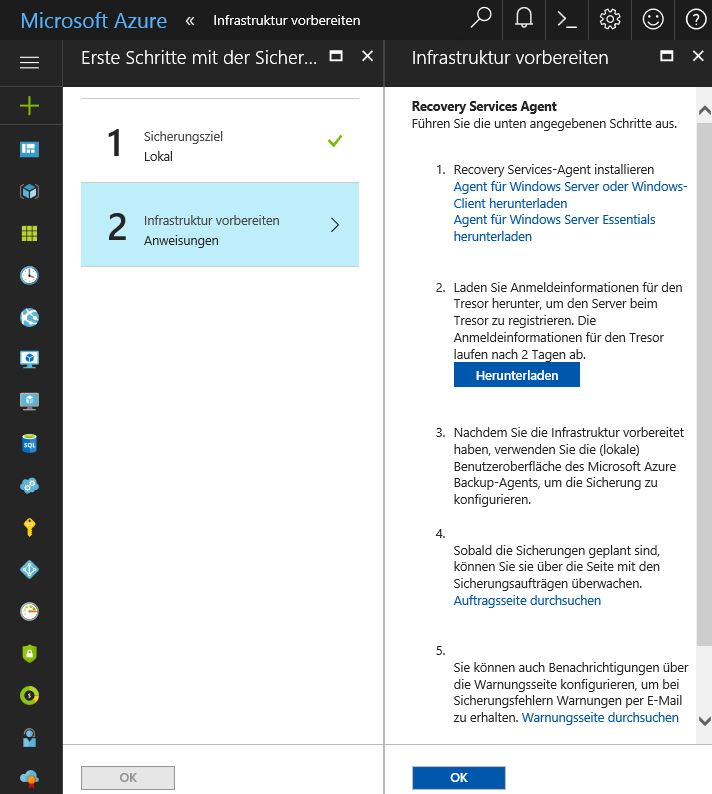Open Resource groups cube icon
Viewport: 712px width, 794px height.
click(29, 191)
